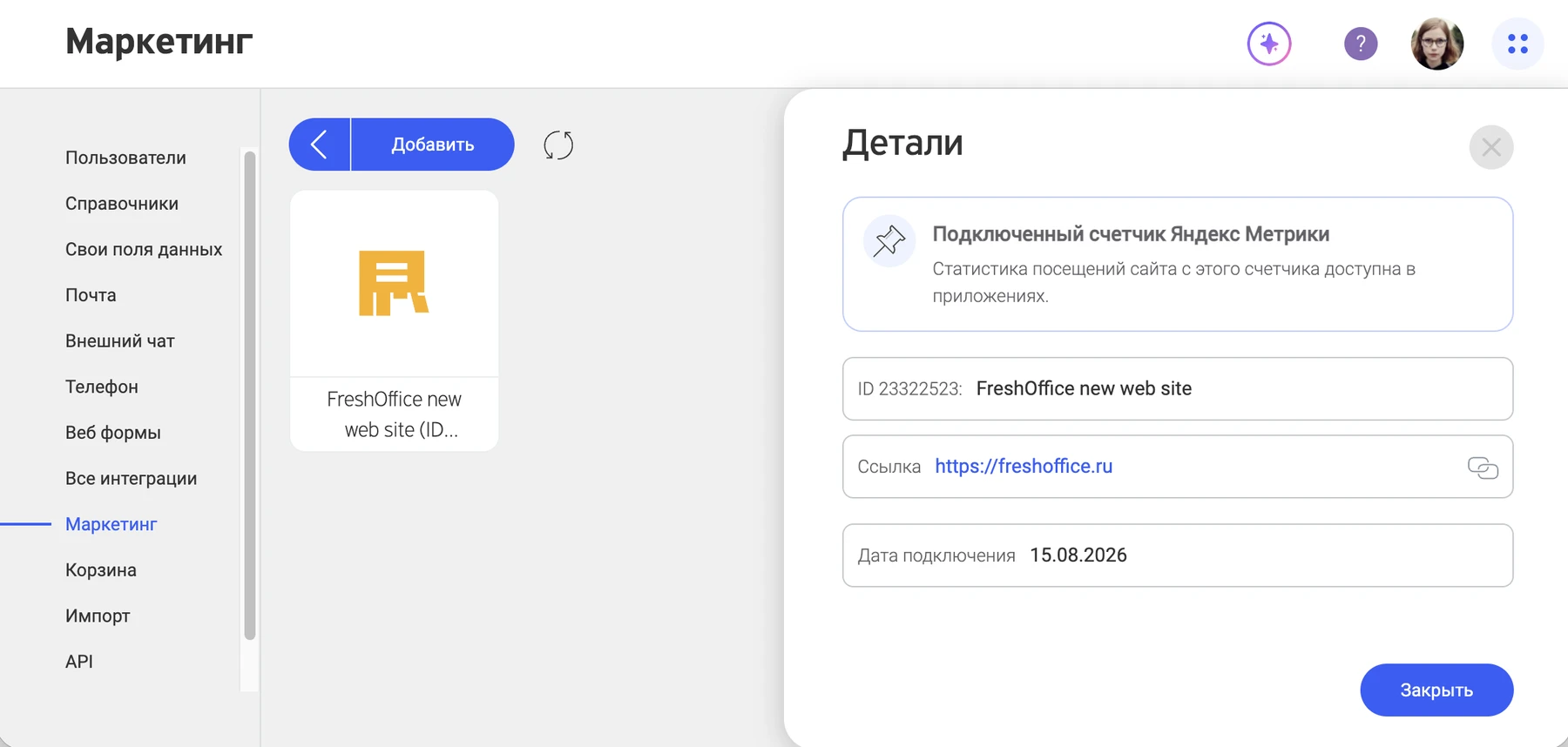
Task: Open Корзина in the sidebar
Action: [101, 570]
